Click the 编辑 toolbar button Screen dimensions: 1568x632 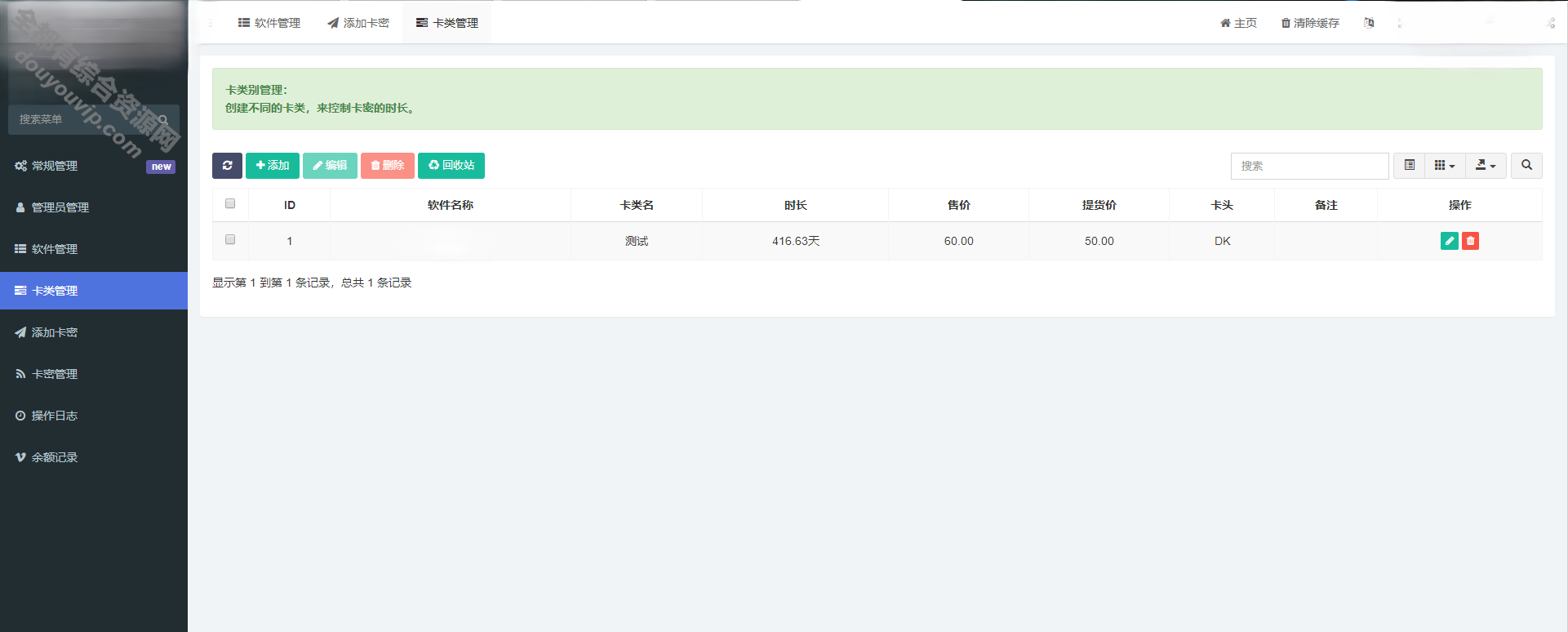click(x=330, y=166)
